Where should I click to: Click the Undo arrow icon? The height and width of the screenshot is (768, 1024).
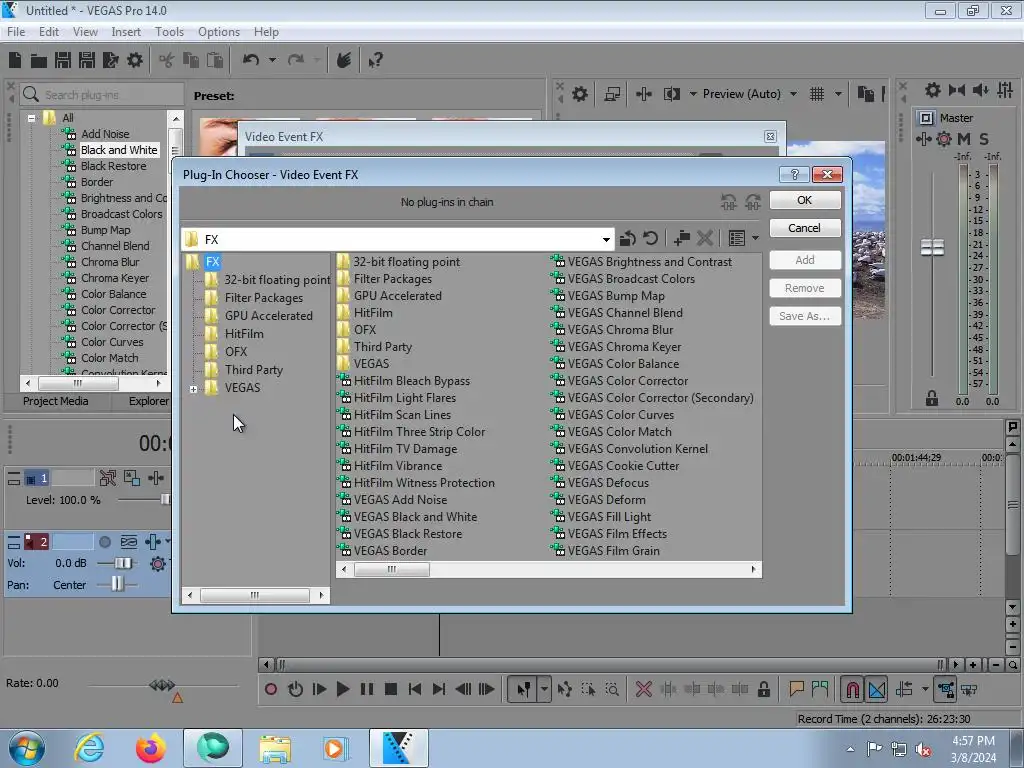(x=251, y=60)
